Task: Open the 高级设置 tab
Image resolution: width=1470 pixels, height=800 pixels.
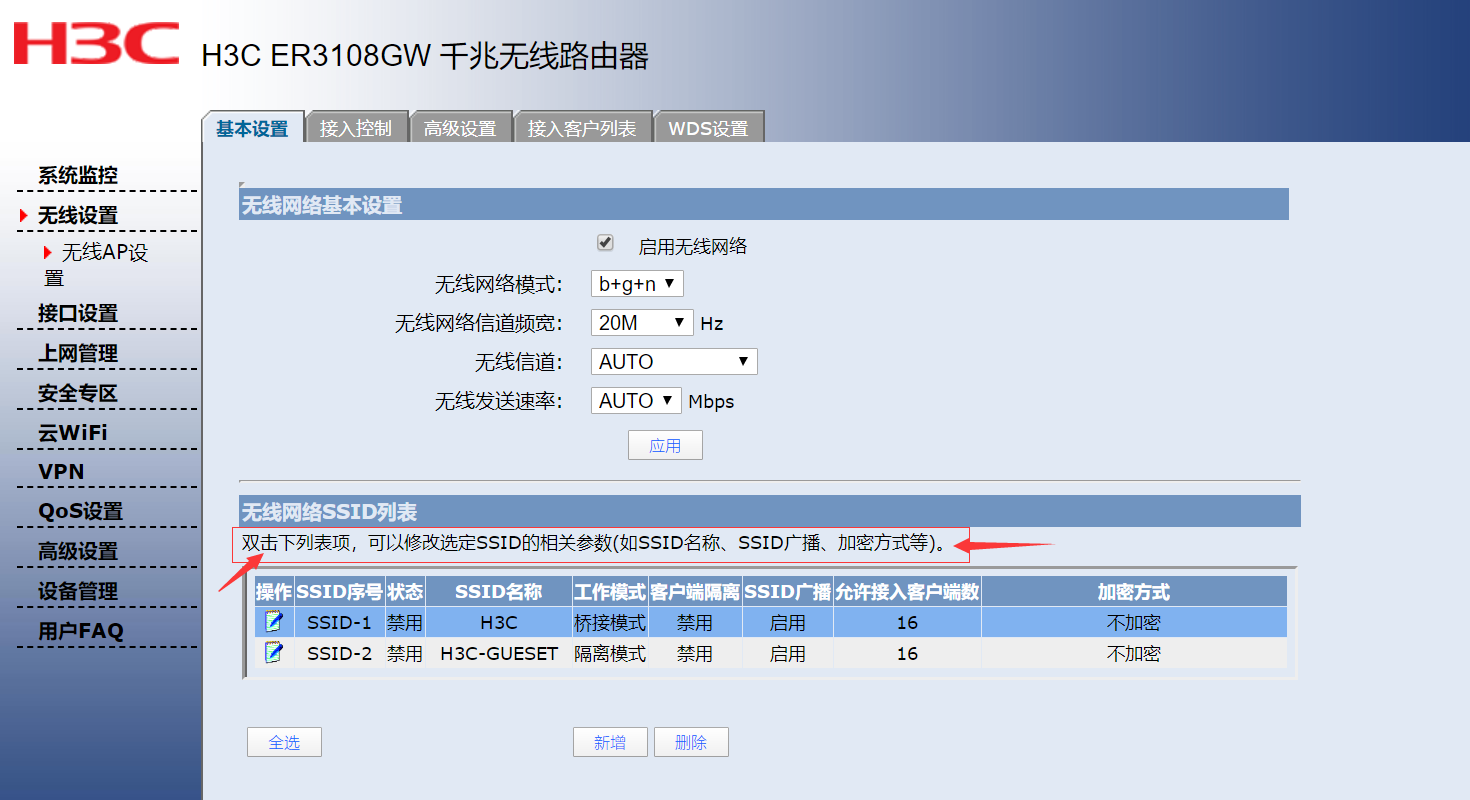Action: click(x=460, y=128)
